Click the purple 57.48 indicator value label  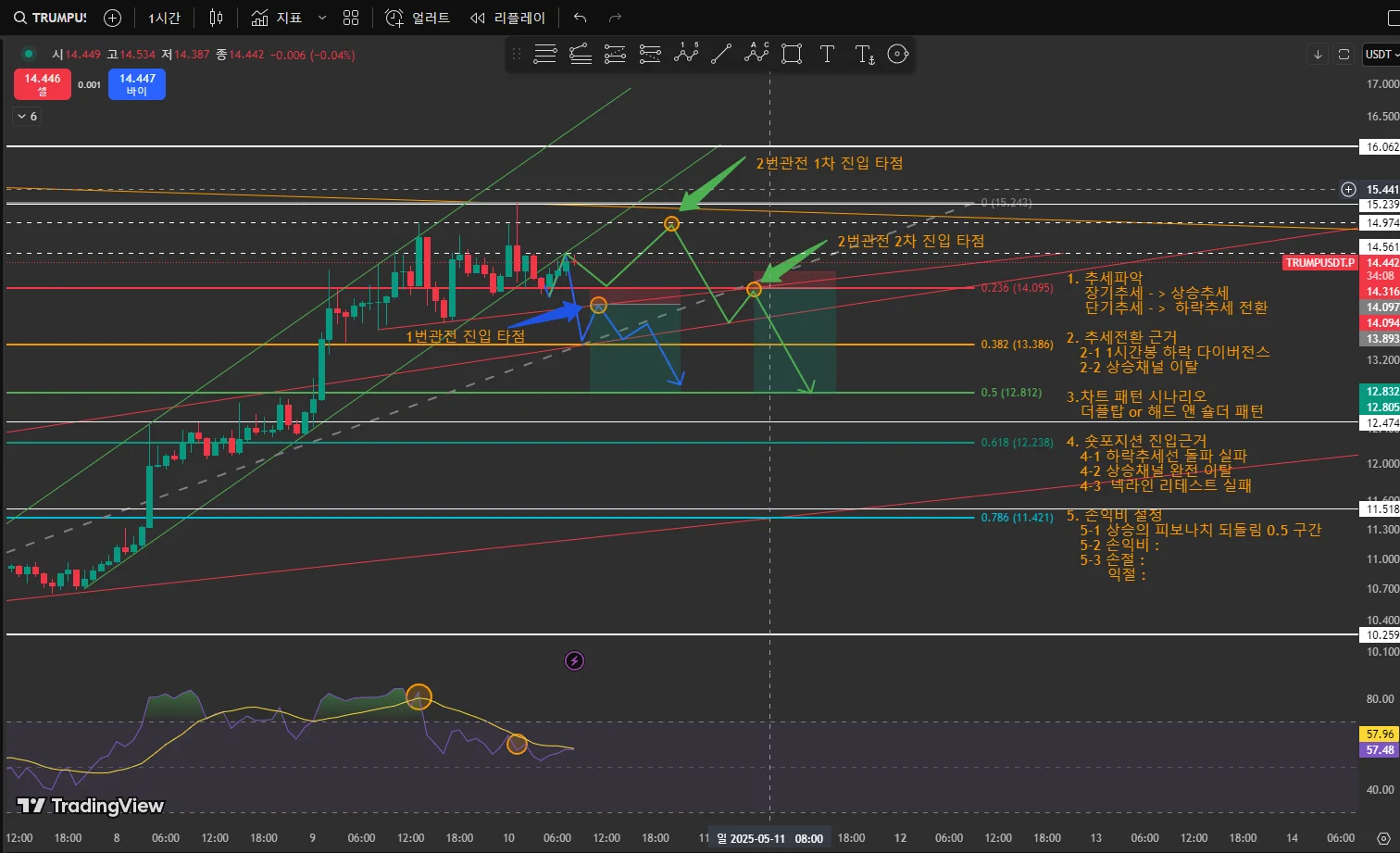(x=1380, y=750)
